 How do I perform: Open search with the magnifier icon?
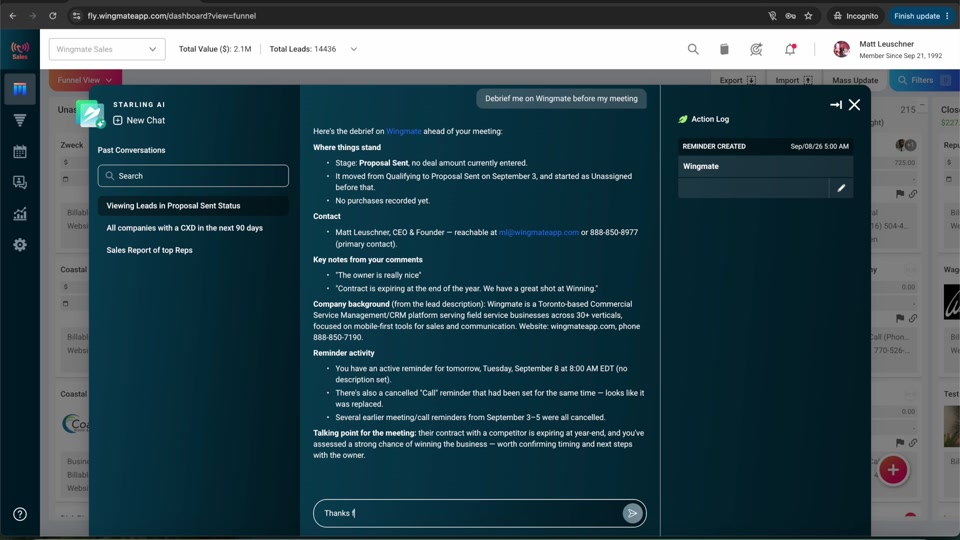coord(692,49)
